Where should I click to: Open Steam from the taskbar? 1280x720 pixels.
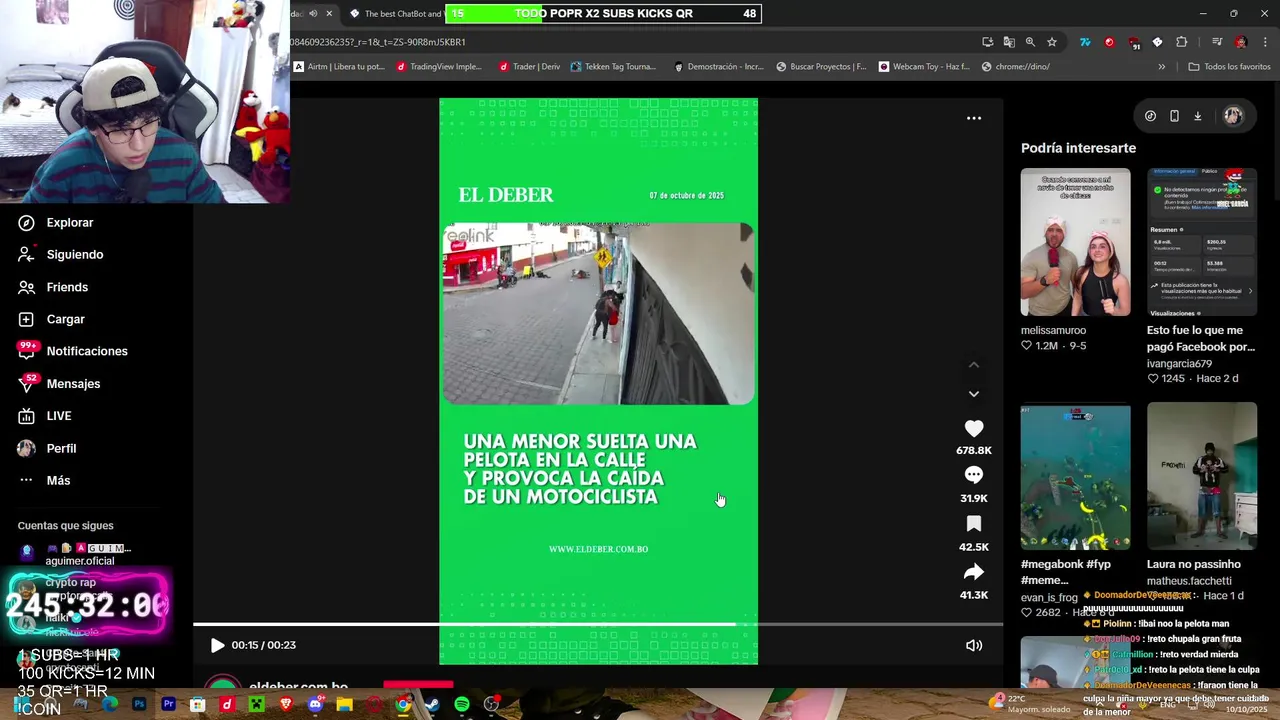tap(432, 704)
